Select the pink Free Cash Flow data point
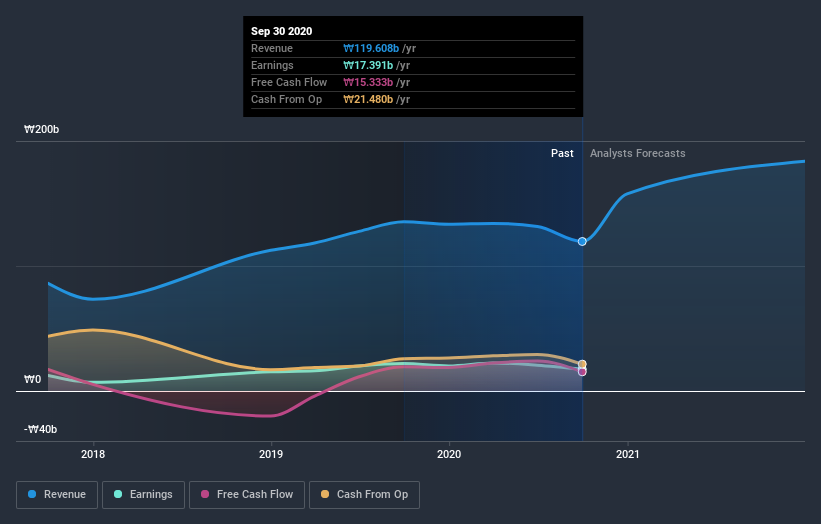The image size is (821, 524). 582,372
